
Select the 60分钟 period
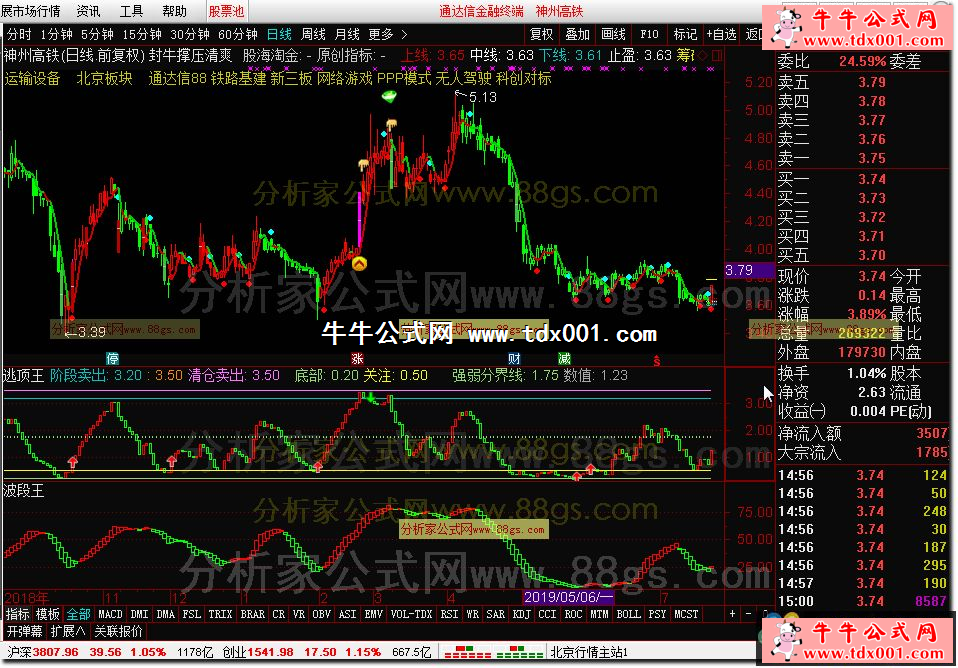click(x=238, y=34)
